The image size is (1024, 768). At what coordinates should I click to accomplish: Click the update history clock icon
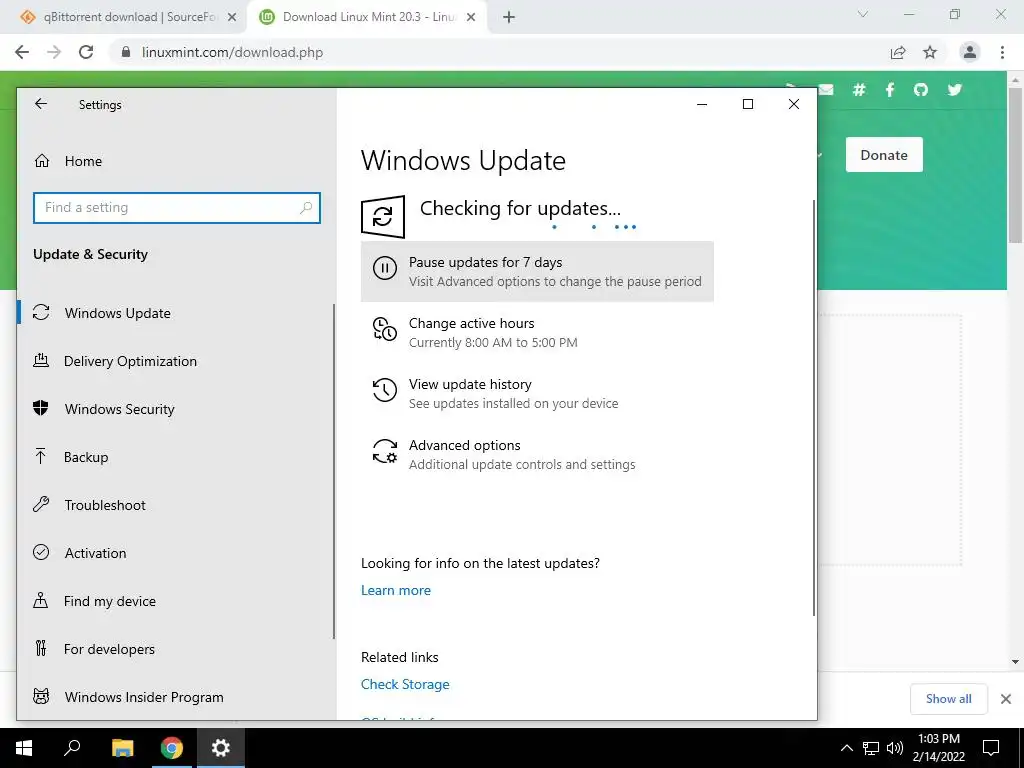tap(385, 390)
